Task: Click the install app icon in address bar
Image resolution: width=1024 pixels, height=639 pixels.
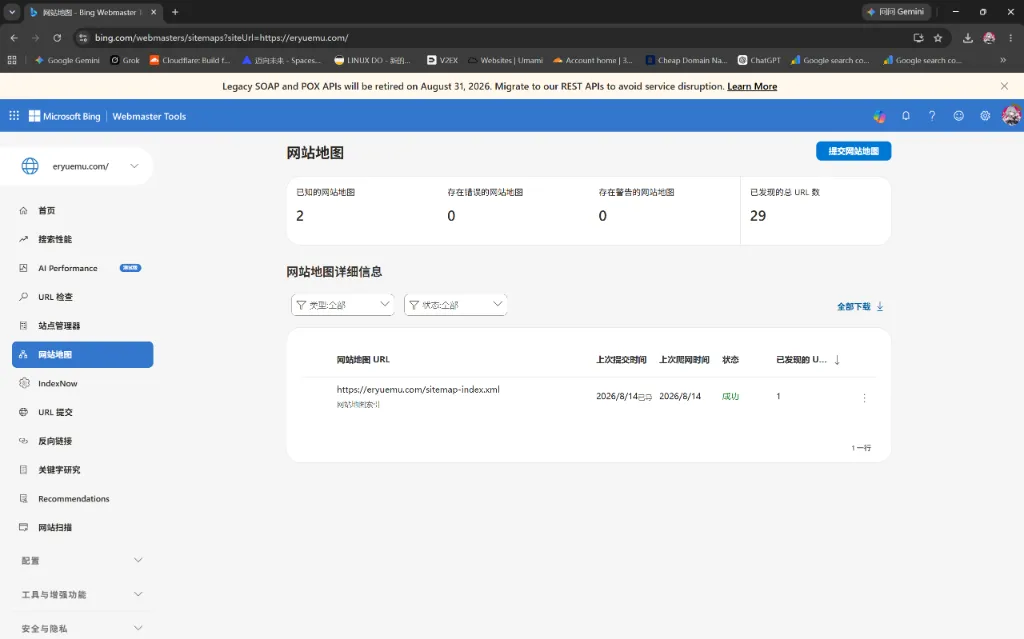Action: click(918, 38)
